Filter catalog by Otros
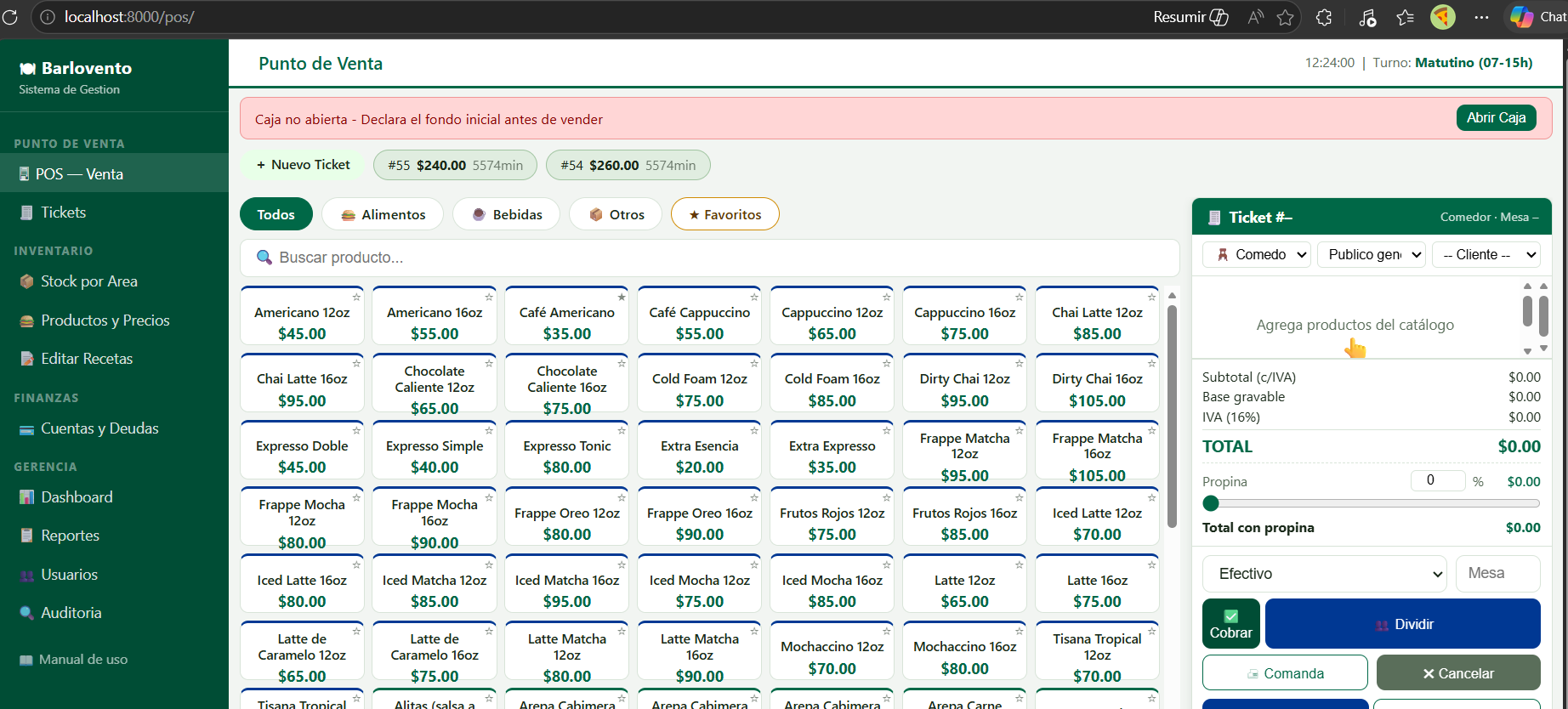This screenshot has height=709, width=1568. [x=616, y=214]
